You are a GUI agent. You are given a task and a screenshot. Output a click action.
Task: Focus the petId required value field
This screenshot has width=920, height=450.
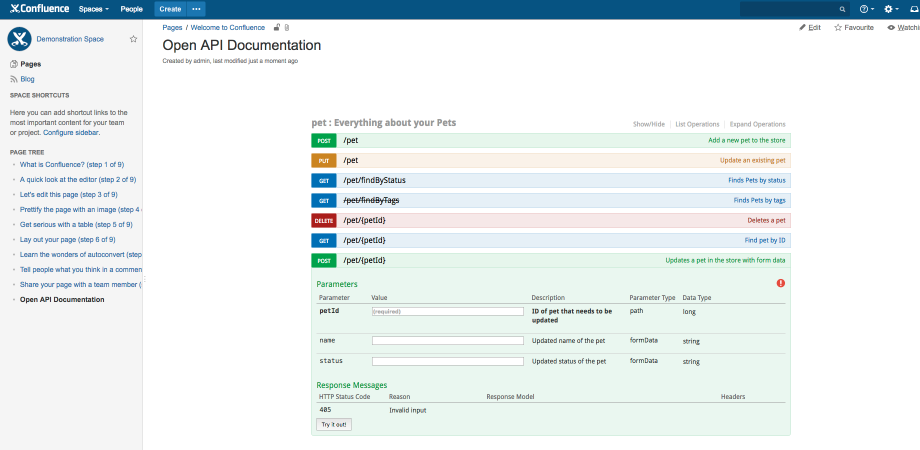point(448,312)
